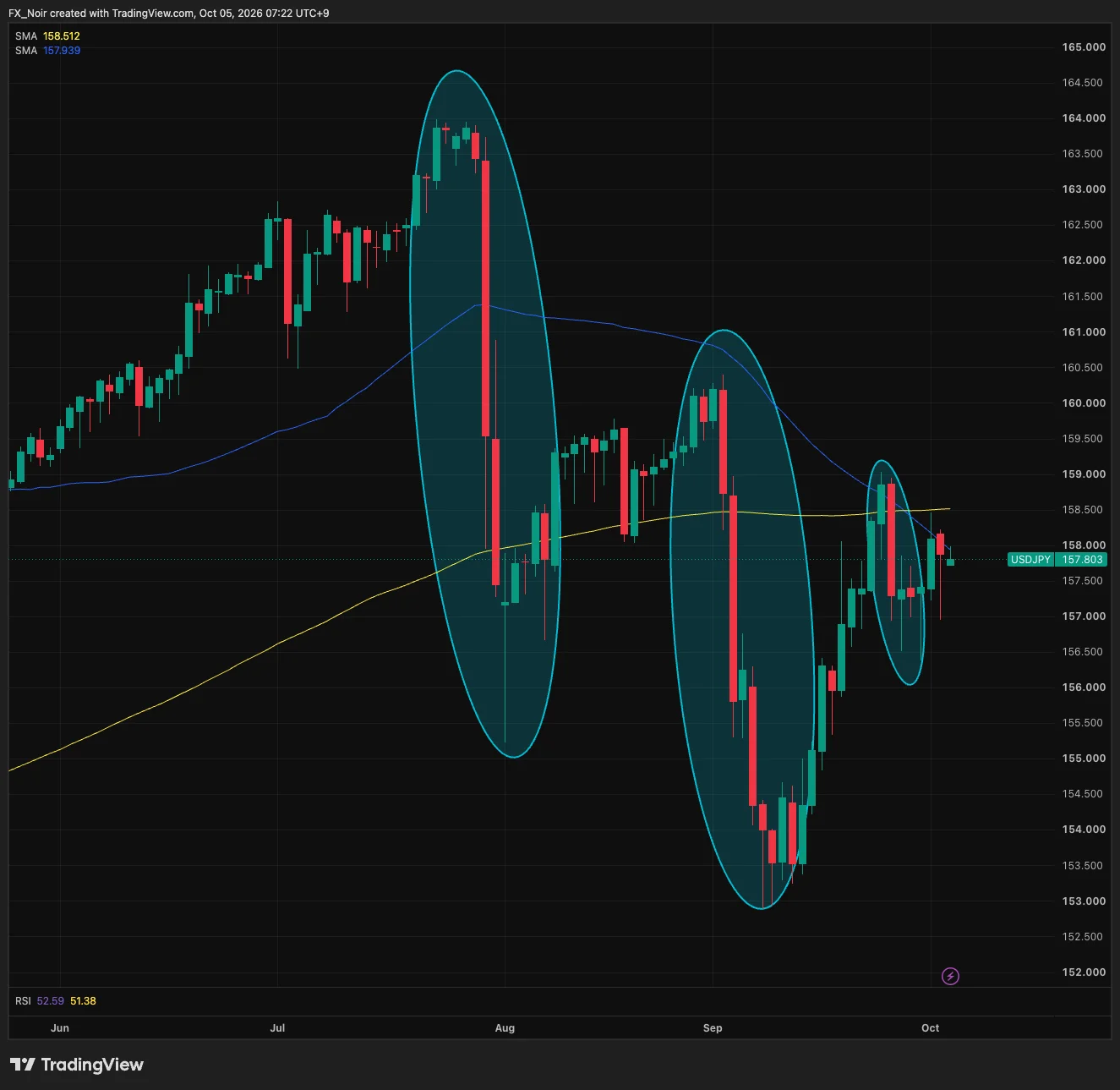Image resolution: width=1120 pixels, height=1090 pixels.
Task: Click the Oct label on the time axis
Action: (x=930, y=1028)
